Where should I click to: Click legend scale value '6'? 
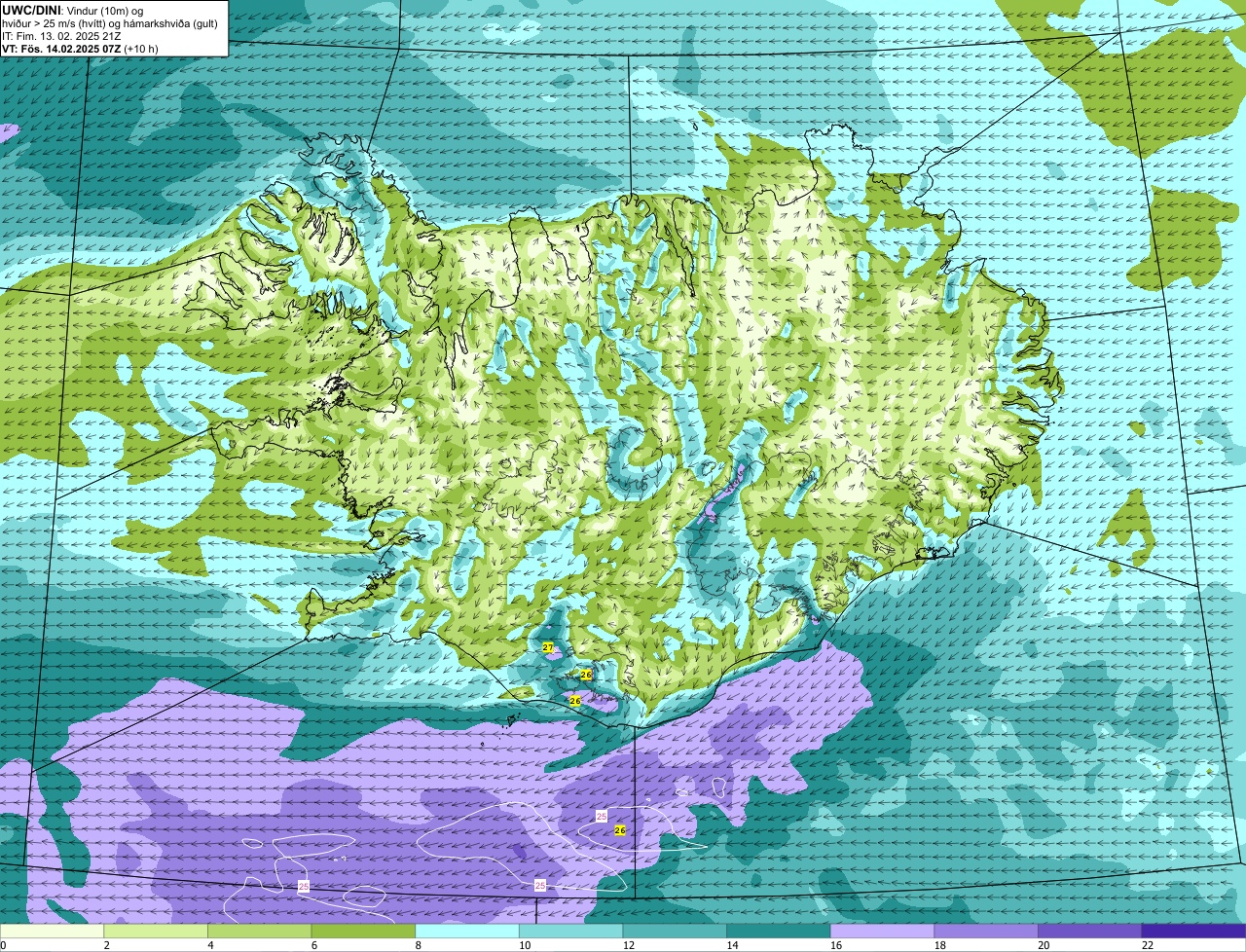pyautogui.click(x=314, y=945)
